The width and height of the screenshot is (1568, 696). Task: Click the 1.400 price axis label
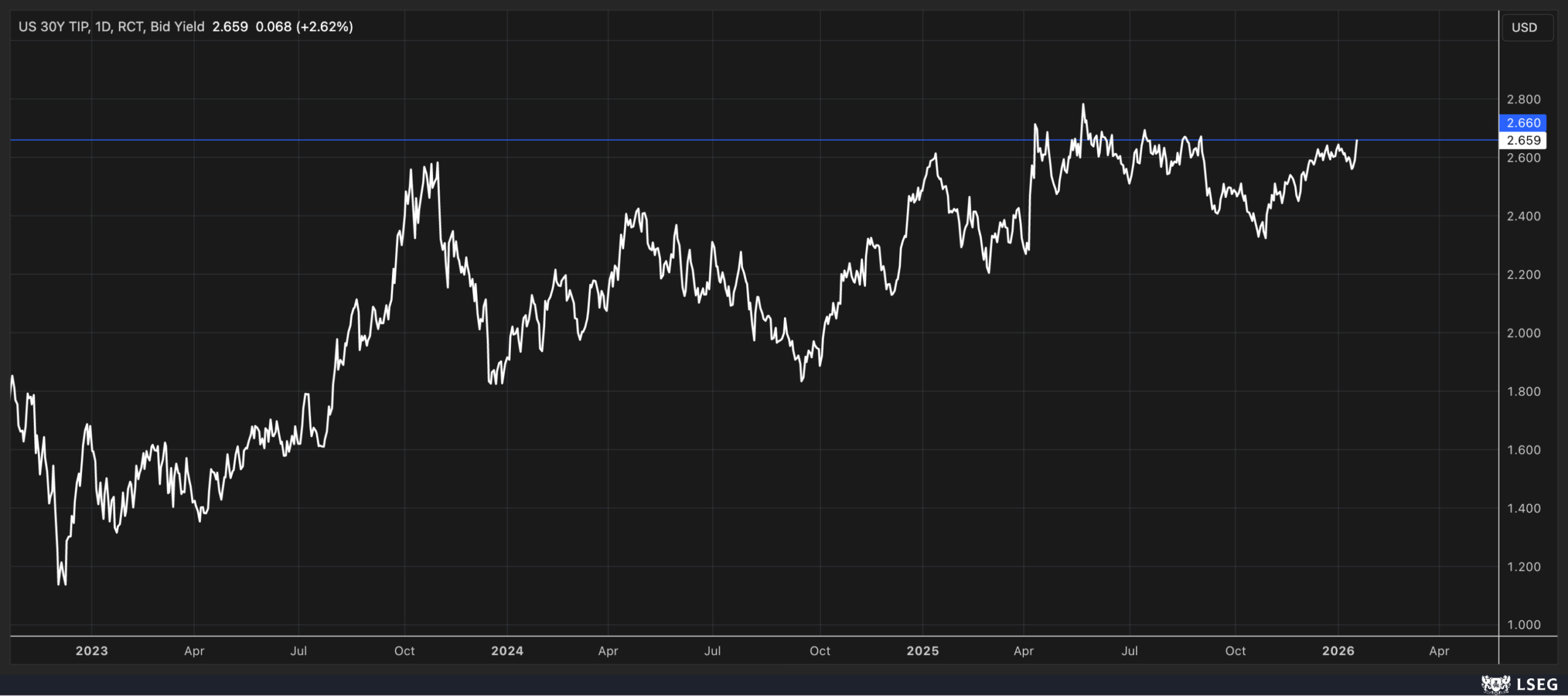pos(1523,509)
